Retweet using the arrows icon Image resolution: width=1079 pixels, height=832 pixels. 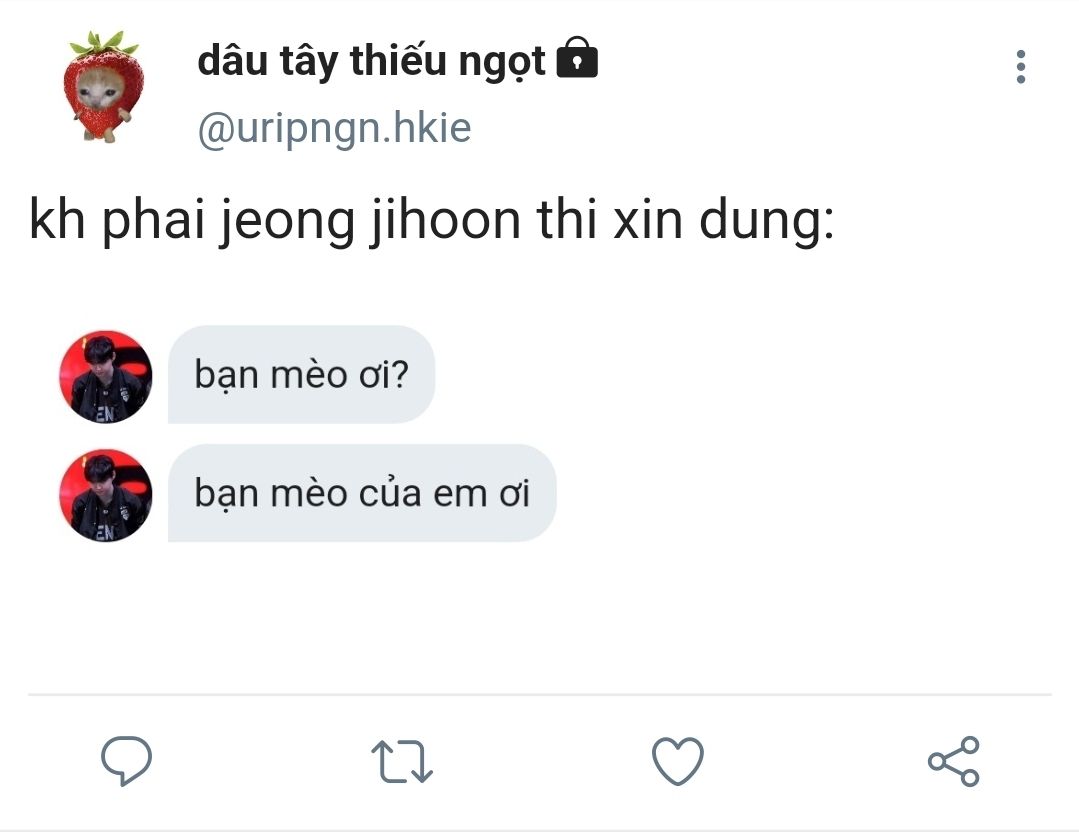[x=402, y=761]
